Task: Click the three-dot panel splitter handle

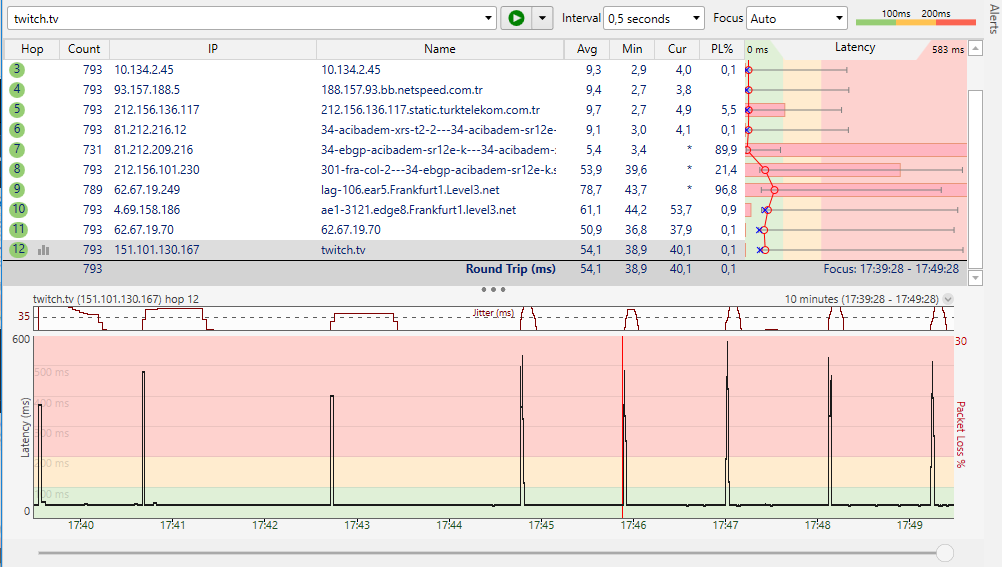Action: click(493, 289)
